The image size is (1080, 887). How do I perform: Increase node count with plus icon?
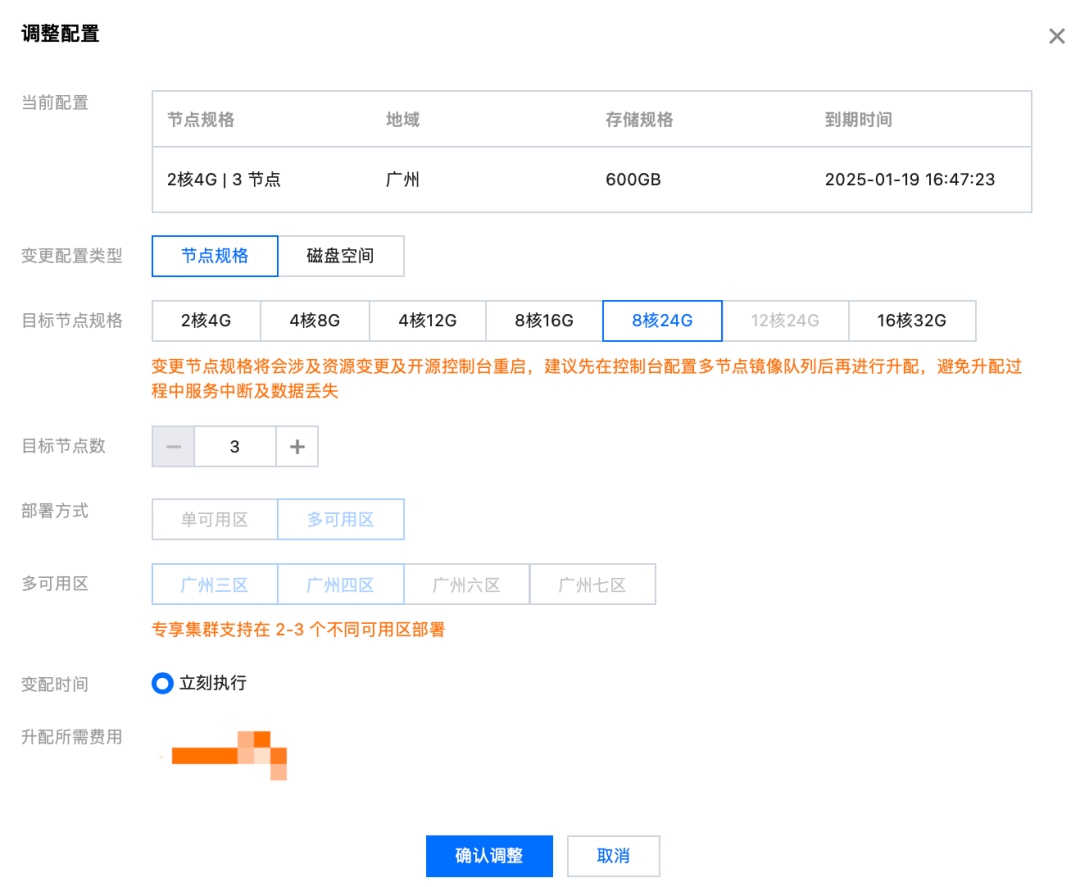[297, 447]
